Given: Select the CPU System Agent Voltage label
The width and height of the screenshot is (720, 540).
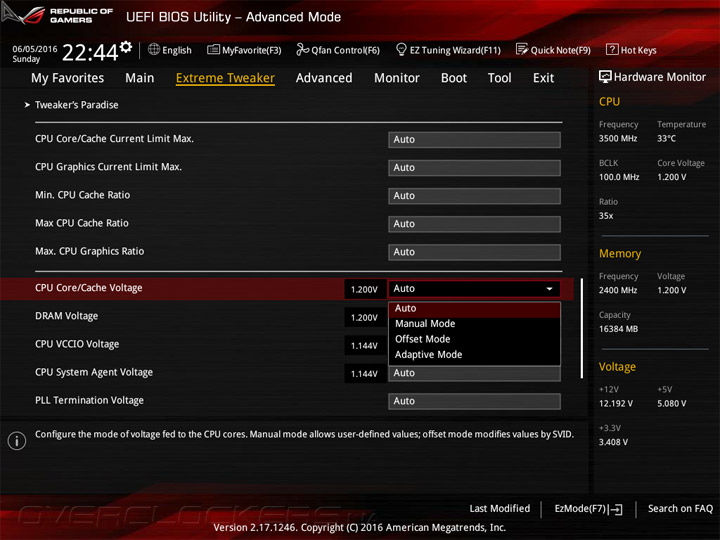Looking at the screenshot, I should [94, 372].
